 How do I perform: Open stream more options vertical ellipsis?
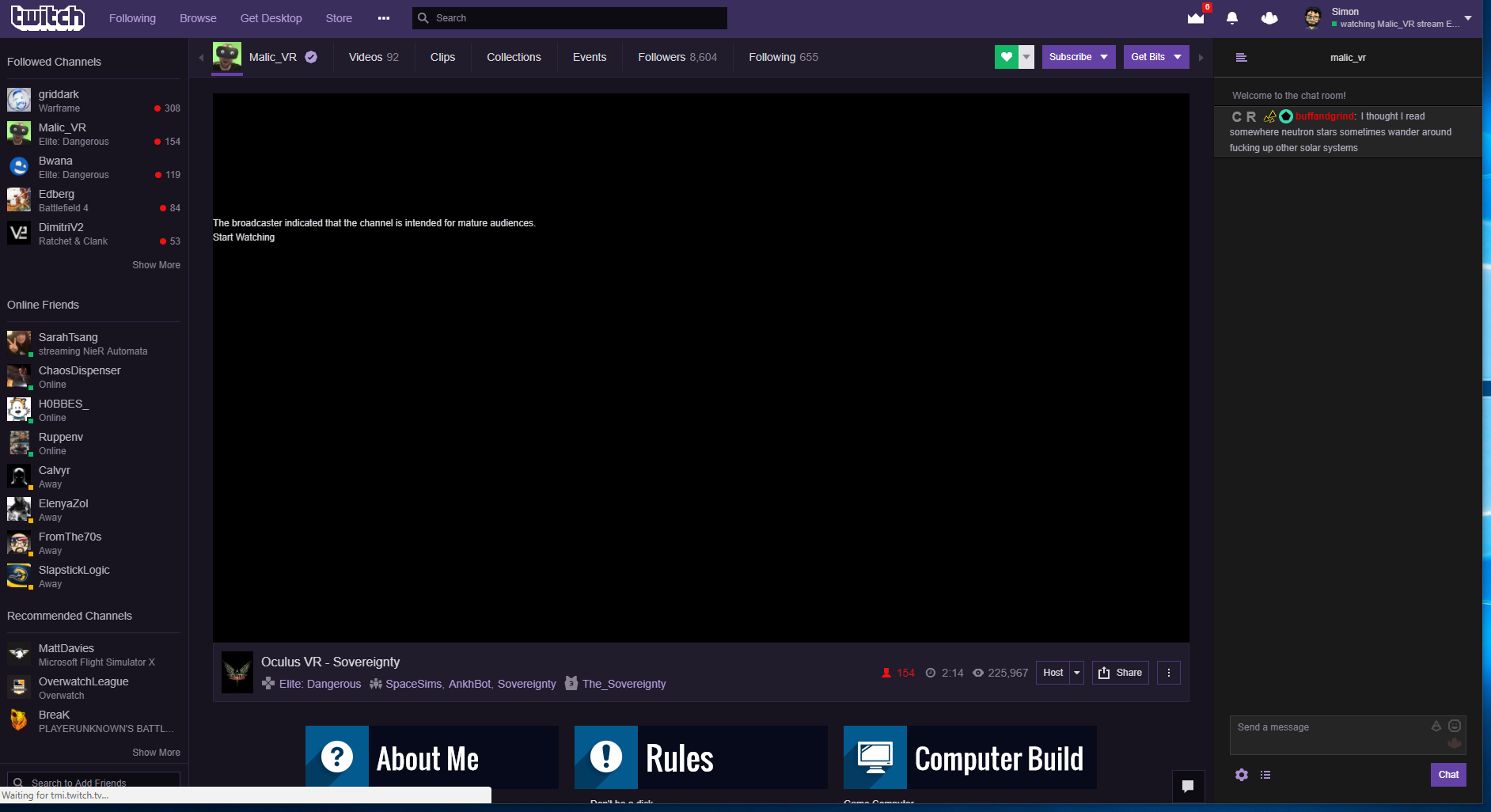1169,673
